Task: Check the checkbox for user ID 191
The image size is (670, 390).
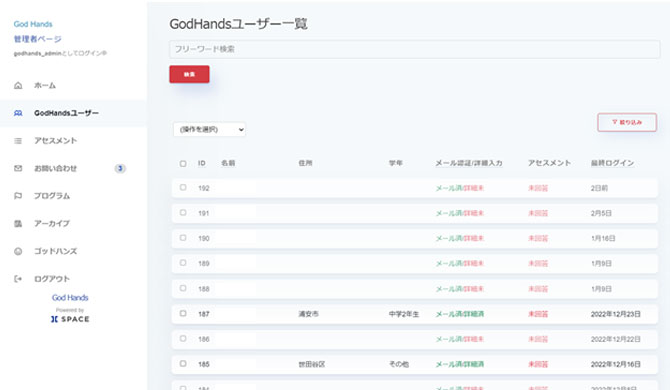Action: [183, 213]
